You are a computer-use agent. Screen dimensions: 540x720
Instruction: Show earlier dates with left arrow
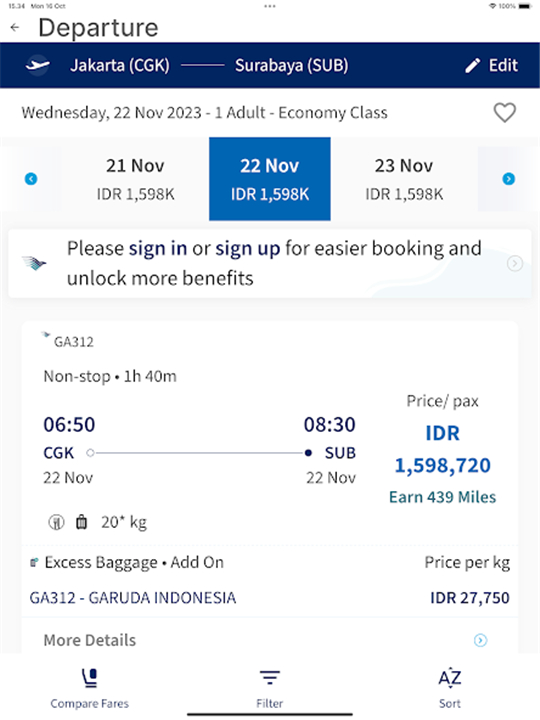[31, 179]
